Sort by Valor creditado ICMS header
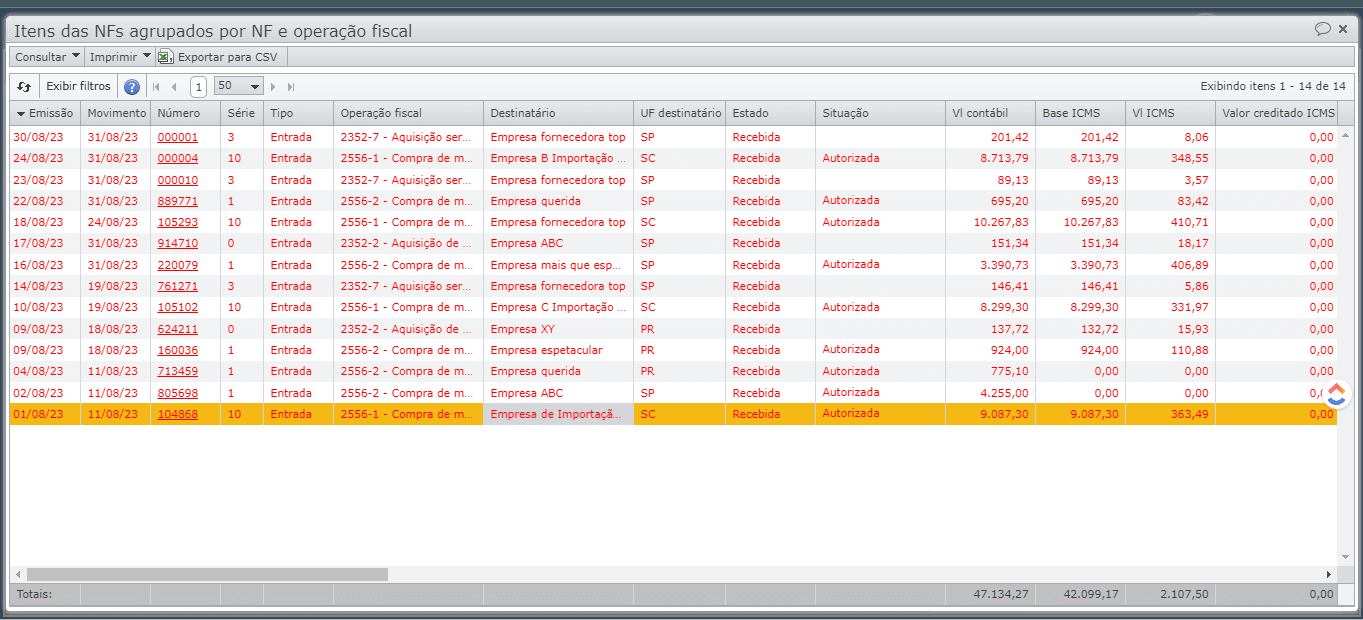1363x620 pixels. click(1277, 113)
